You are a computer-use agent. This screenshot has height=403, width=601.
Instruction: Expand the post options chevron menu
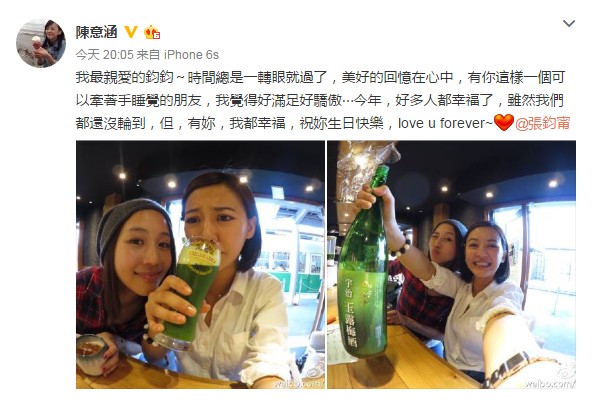pyautogui.click(x=568, y=24)
